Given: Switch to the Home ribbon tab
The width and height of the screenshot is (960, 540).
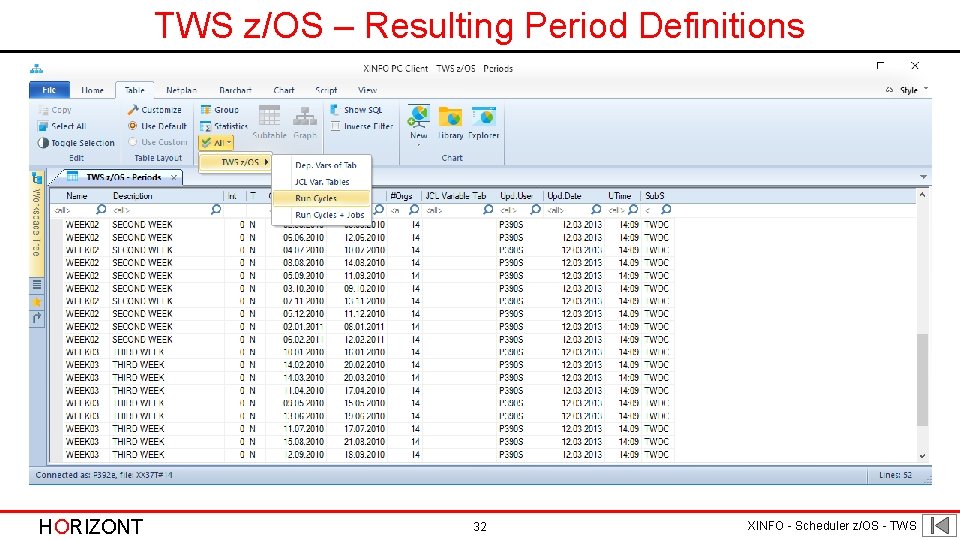Looking at the screenshot, I should [x=92, y=90].
